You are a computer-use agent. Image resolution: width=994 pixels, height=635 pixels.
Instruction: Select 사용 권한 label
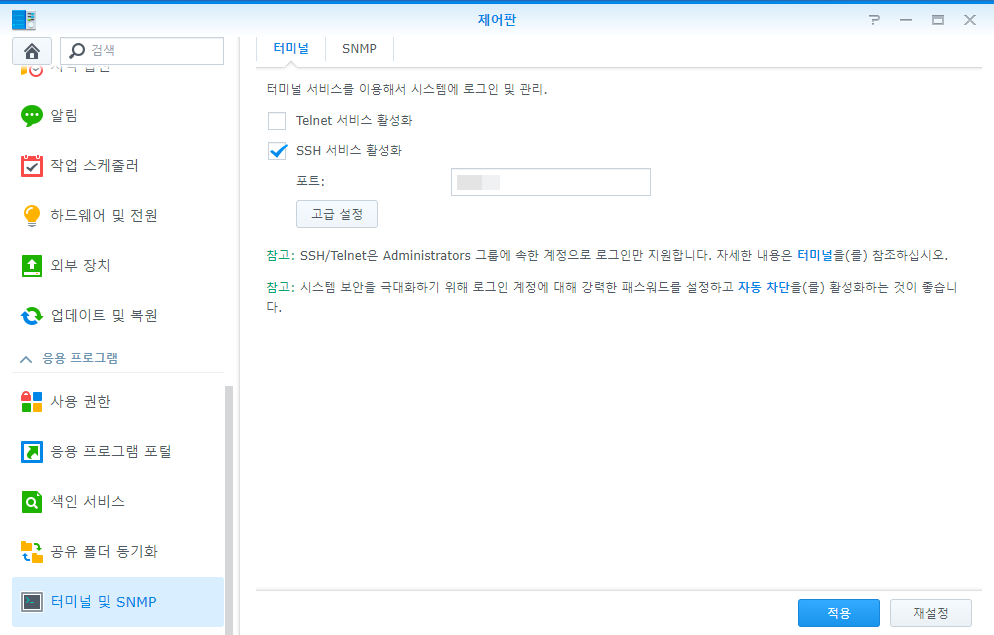(x=81, y=402)
